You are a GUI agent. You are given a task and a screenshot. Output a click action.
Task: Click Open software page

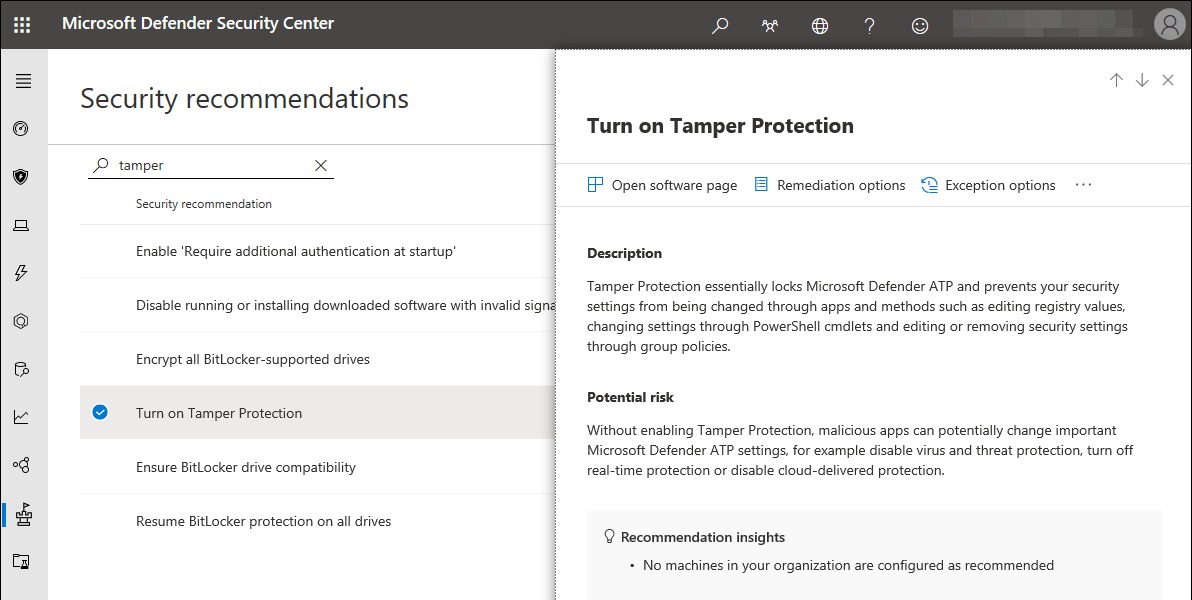pyautogui.click(x=662, y=185)
